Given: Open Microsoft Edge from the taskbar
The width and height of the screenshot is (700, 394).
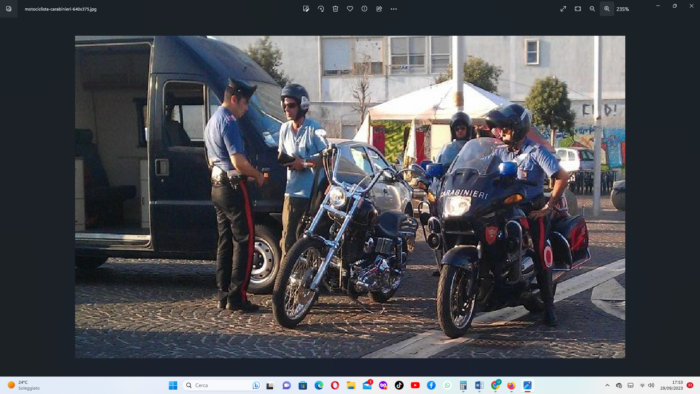Looking at the screenshot, I should [319, 386].
